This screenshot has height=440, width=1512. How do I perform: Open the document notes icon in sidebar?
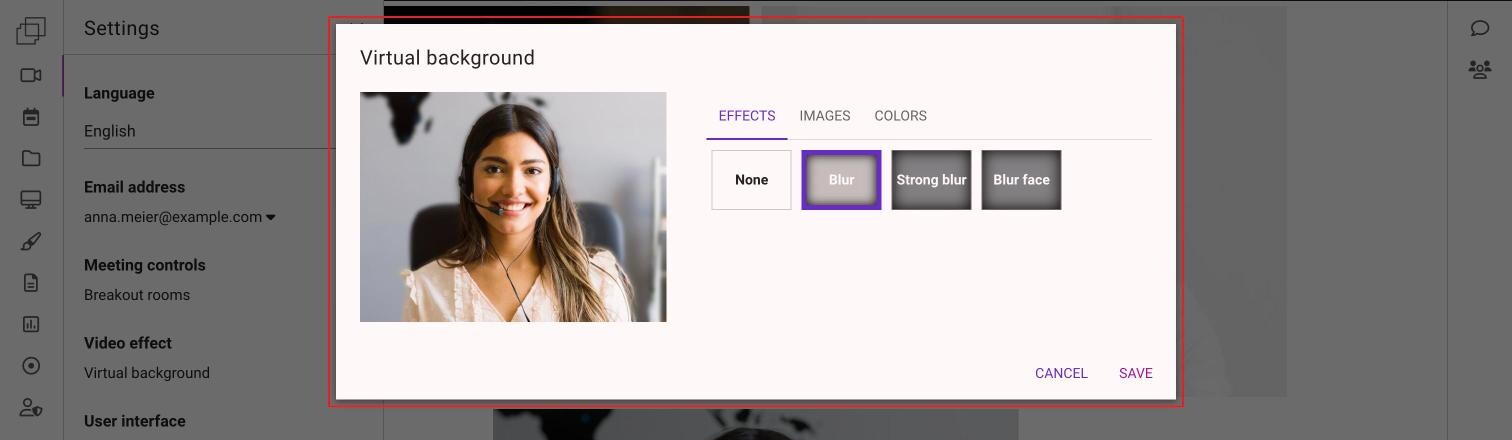(31, 283)
